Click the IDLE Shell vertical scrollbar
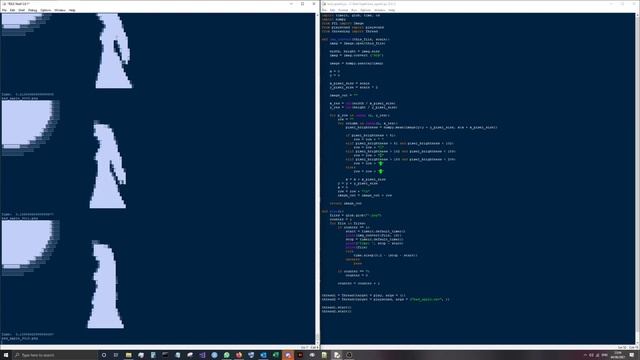 click(x=318, y=179)
